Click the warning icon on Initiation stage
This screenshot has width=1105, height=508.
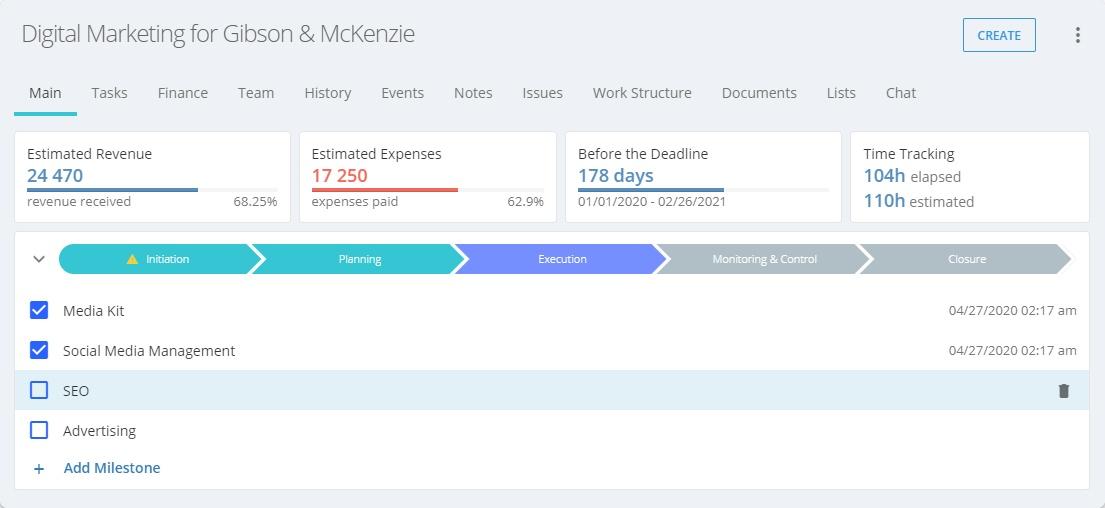tap(132, 259)
